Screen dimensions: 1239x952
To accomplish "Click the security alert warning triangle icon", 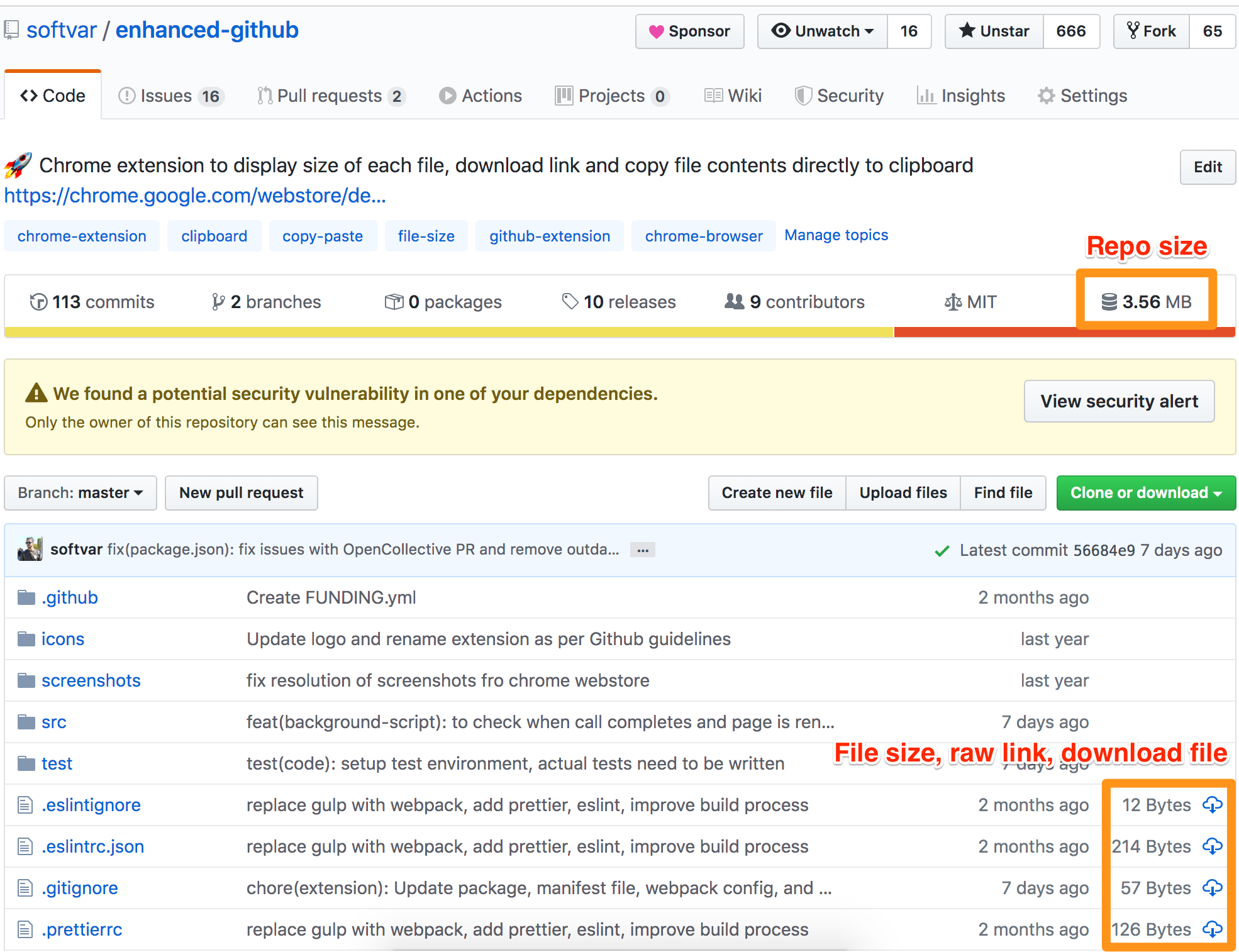I will 36,393.
